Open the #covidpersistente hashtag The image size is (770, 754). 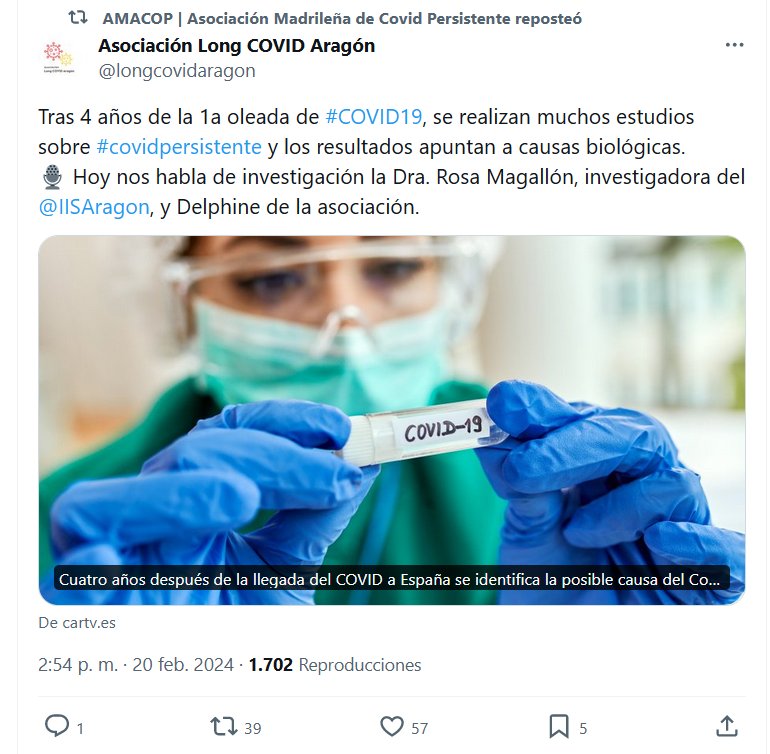tap(179, 147)
